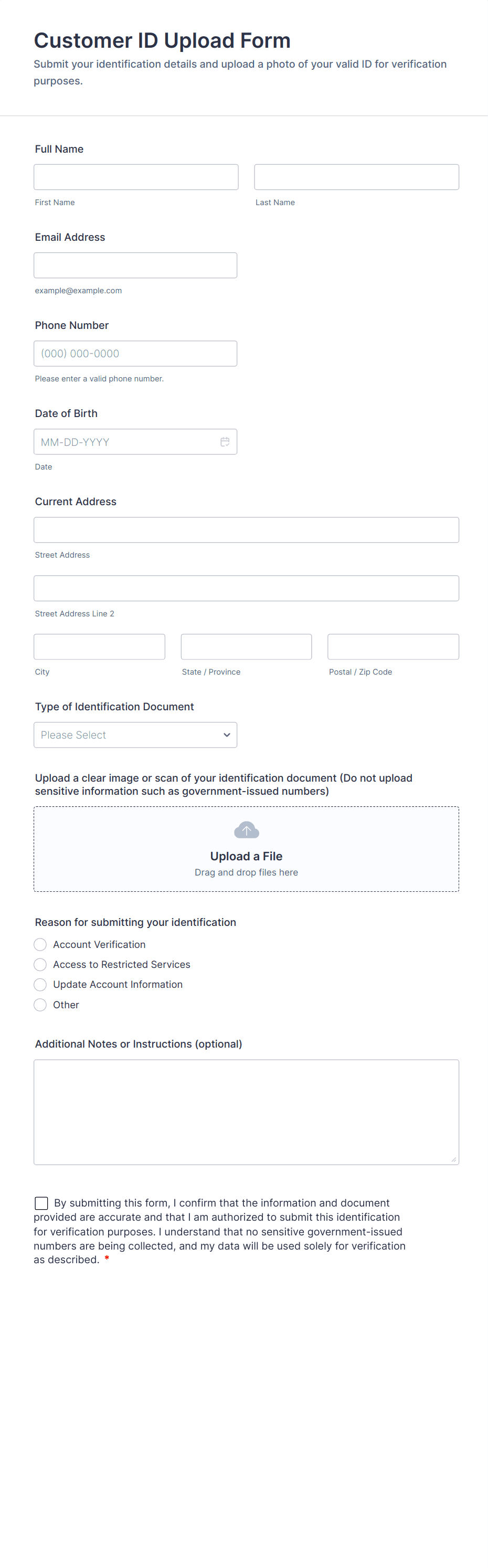Select the Account Verification radio option
This screenshot has width=488, height=1568.
[40, 944]
